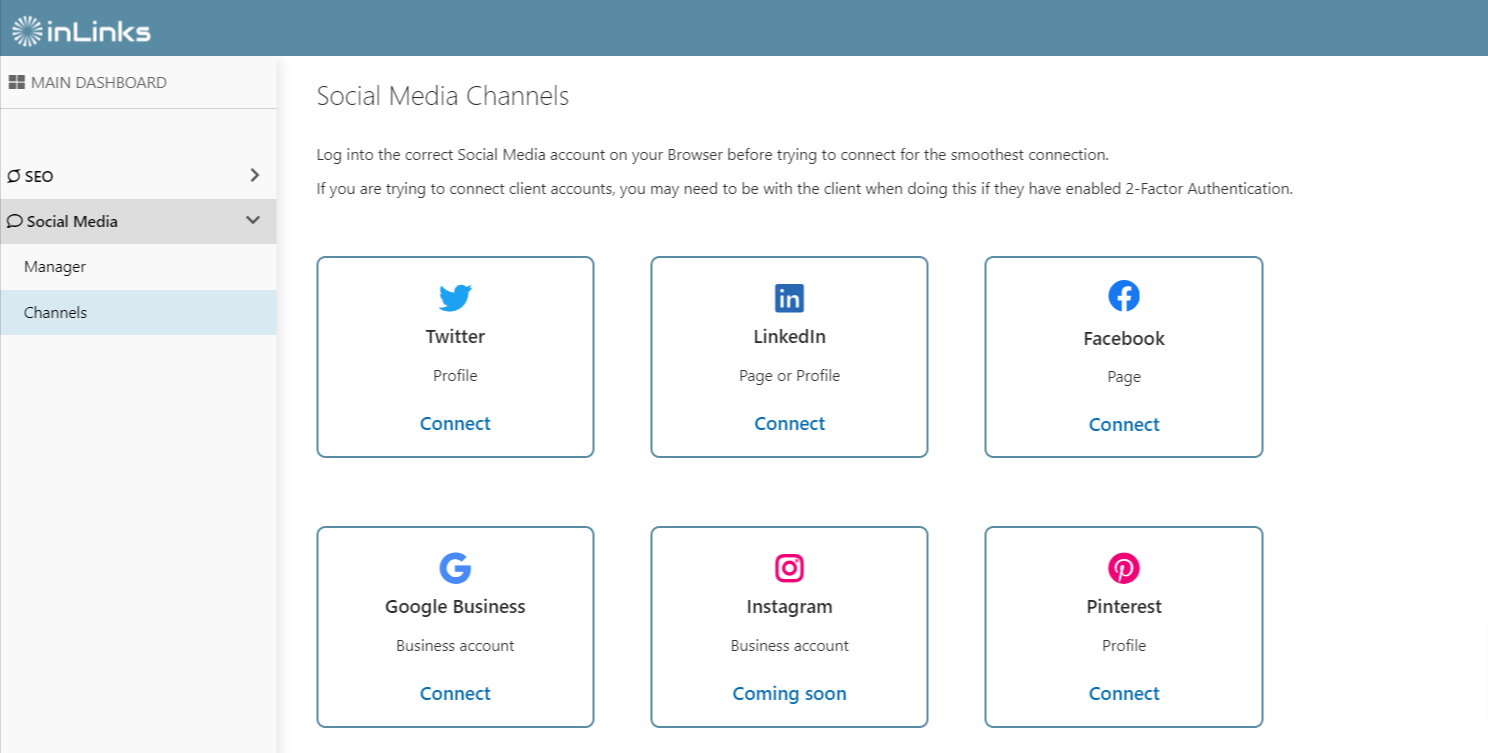Click the Facebook logo icon
1488x753 pixels.
point(1124,296)
